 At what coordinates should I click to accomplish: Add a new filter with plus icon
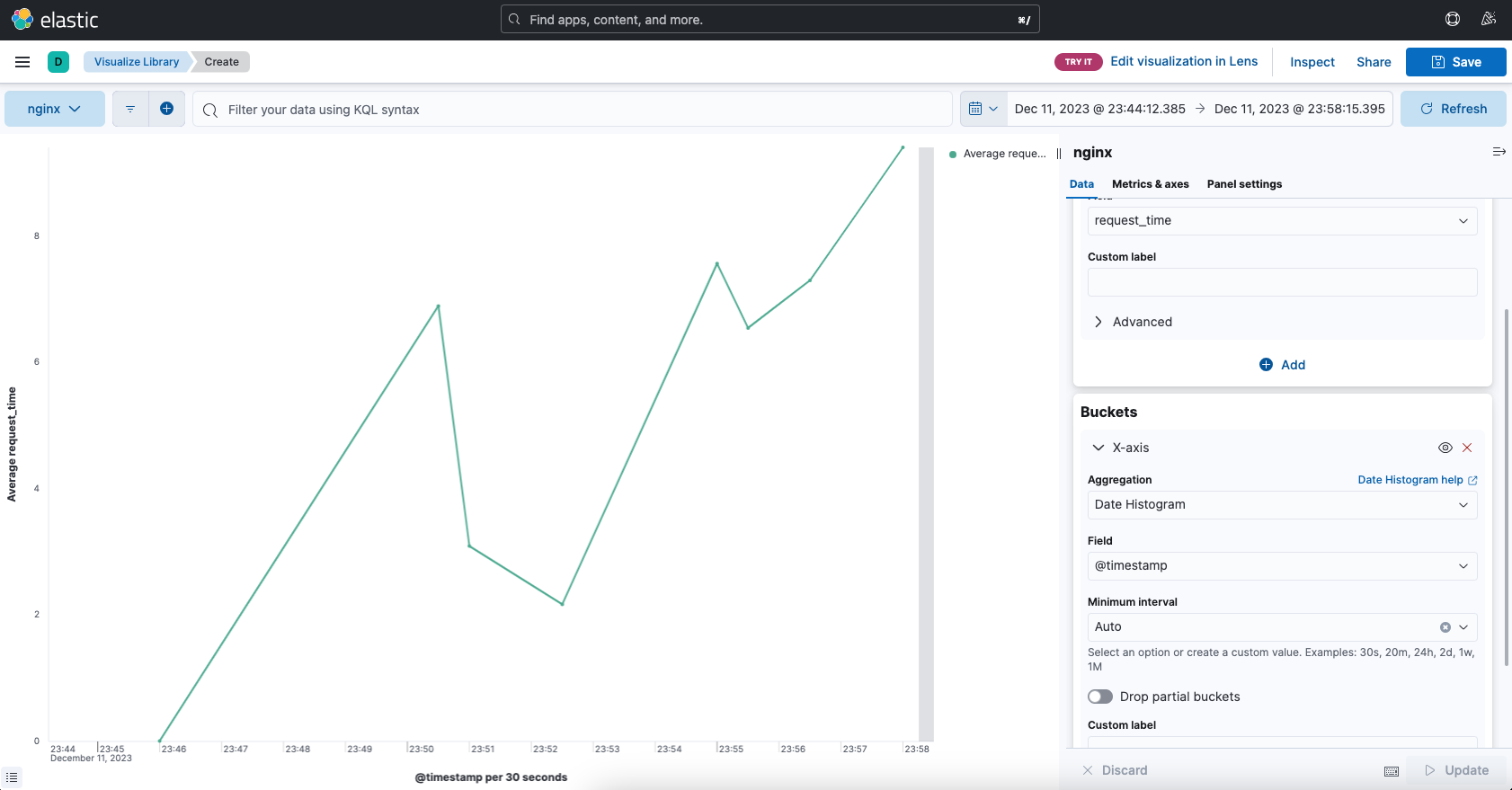[166, 109]
